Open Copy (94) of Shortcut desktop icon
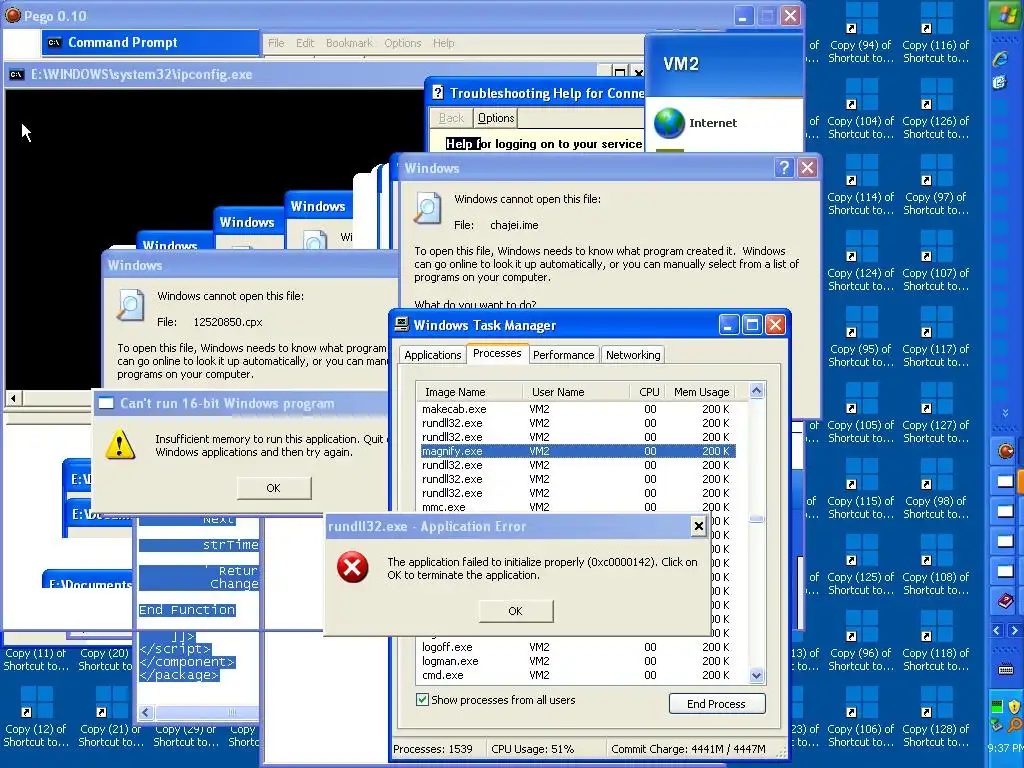The image size is (1024, 768). click(861, 34)
